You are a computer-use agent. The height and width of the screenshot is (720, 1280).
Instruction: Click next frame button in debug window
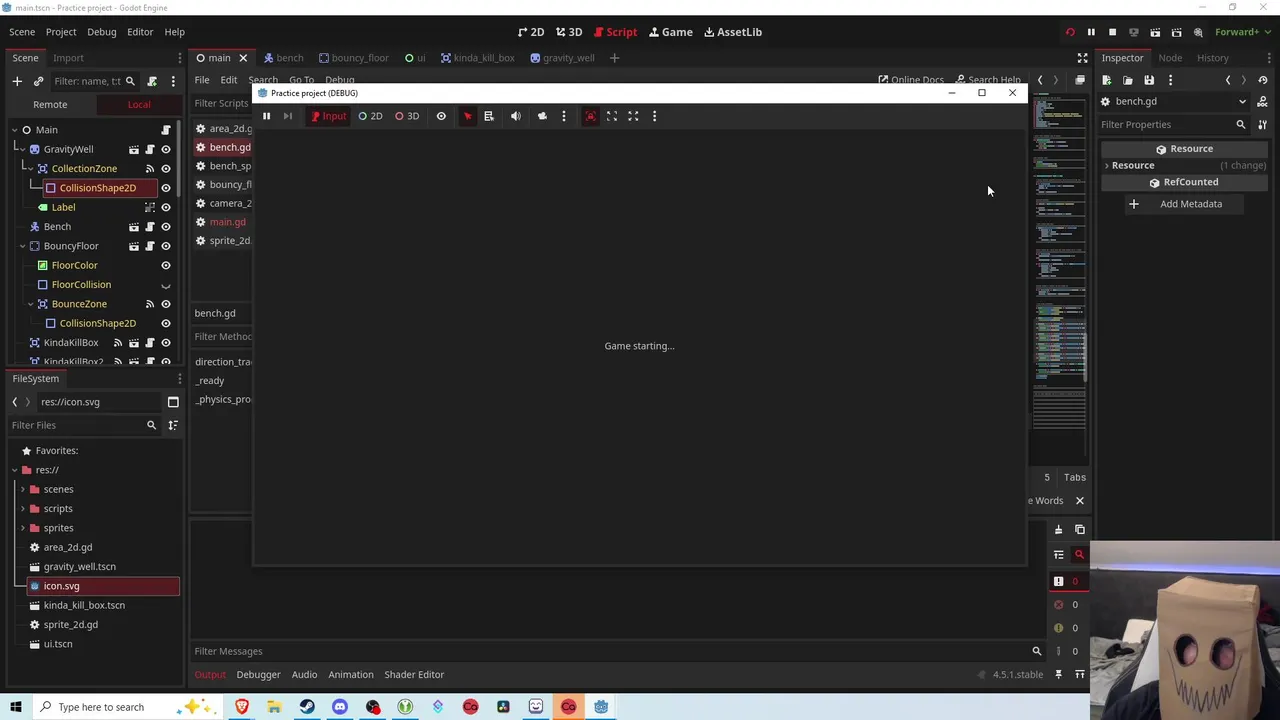click(288, 116)
